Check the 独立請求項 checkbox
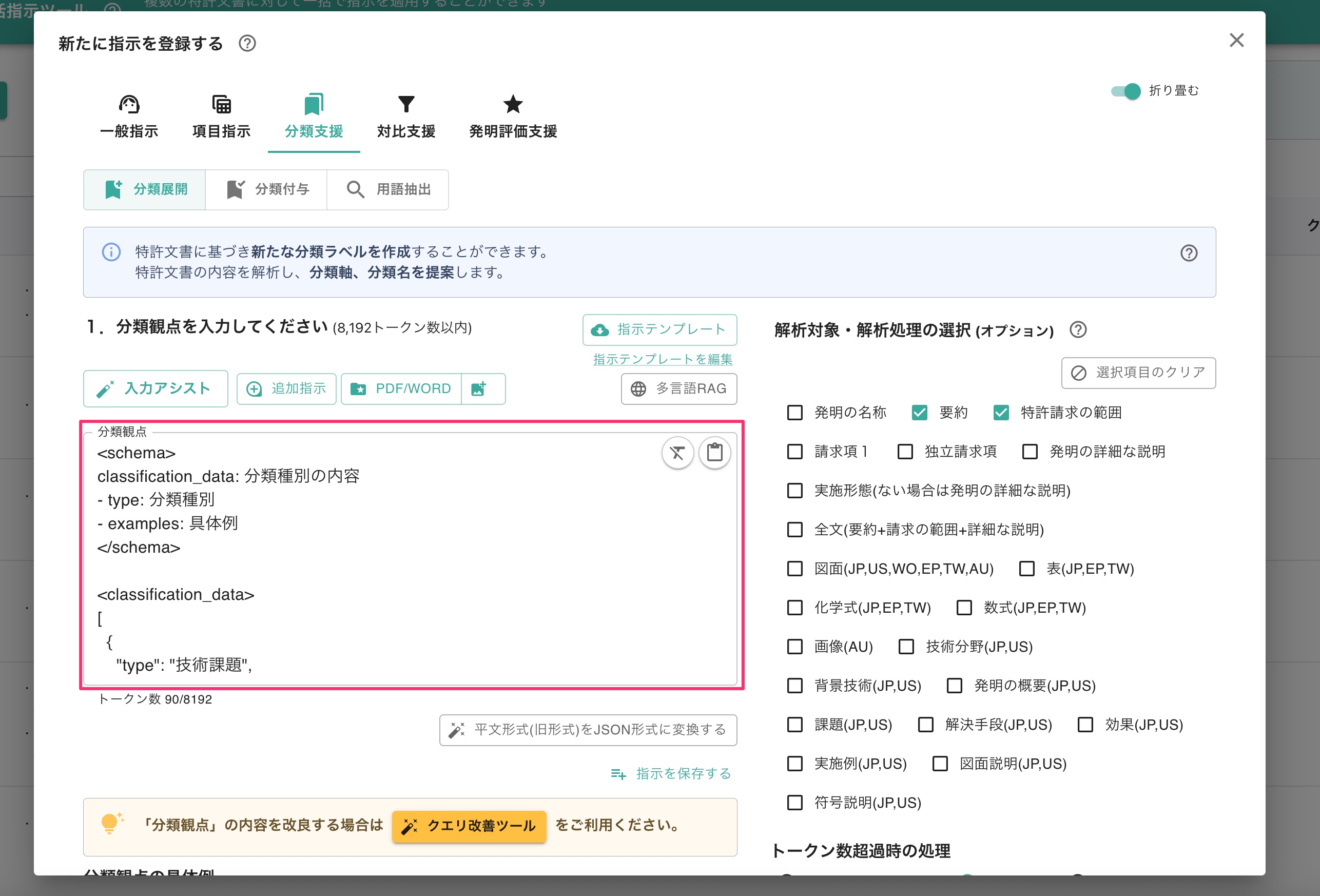Image resolution: width=1320 pixels, height=896 pixels. click(x=905, y=452)
